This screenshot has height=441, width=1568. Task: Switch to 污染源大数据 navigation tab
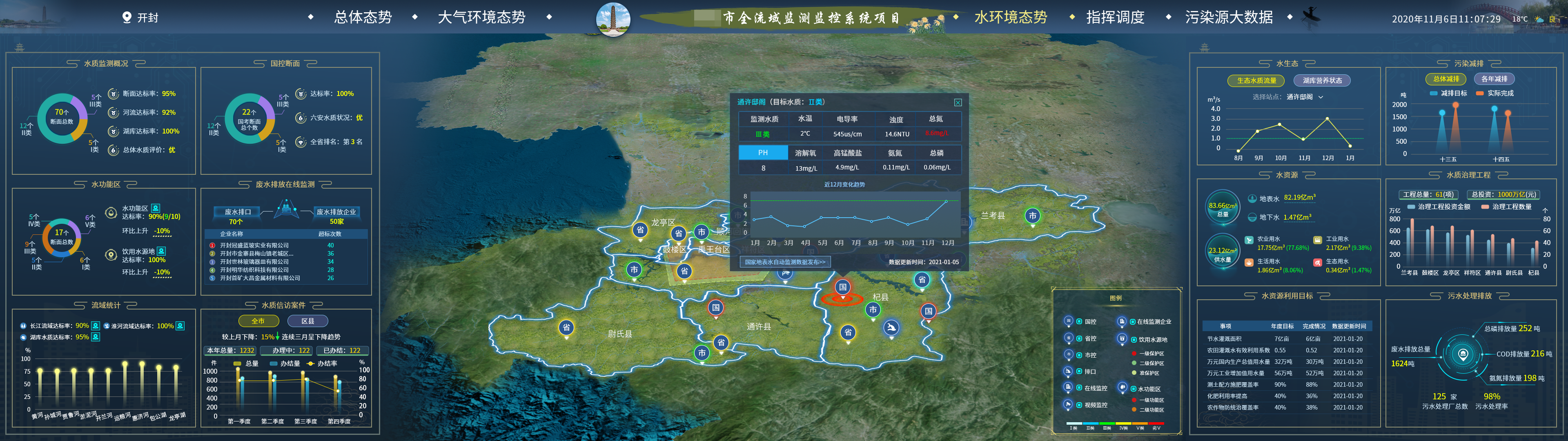tap(1228, 17)
